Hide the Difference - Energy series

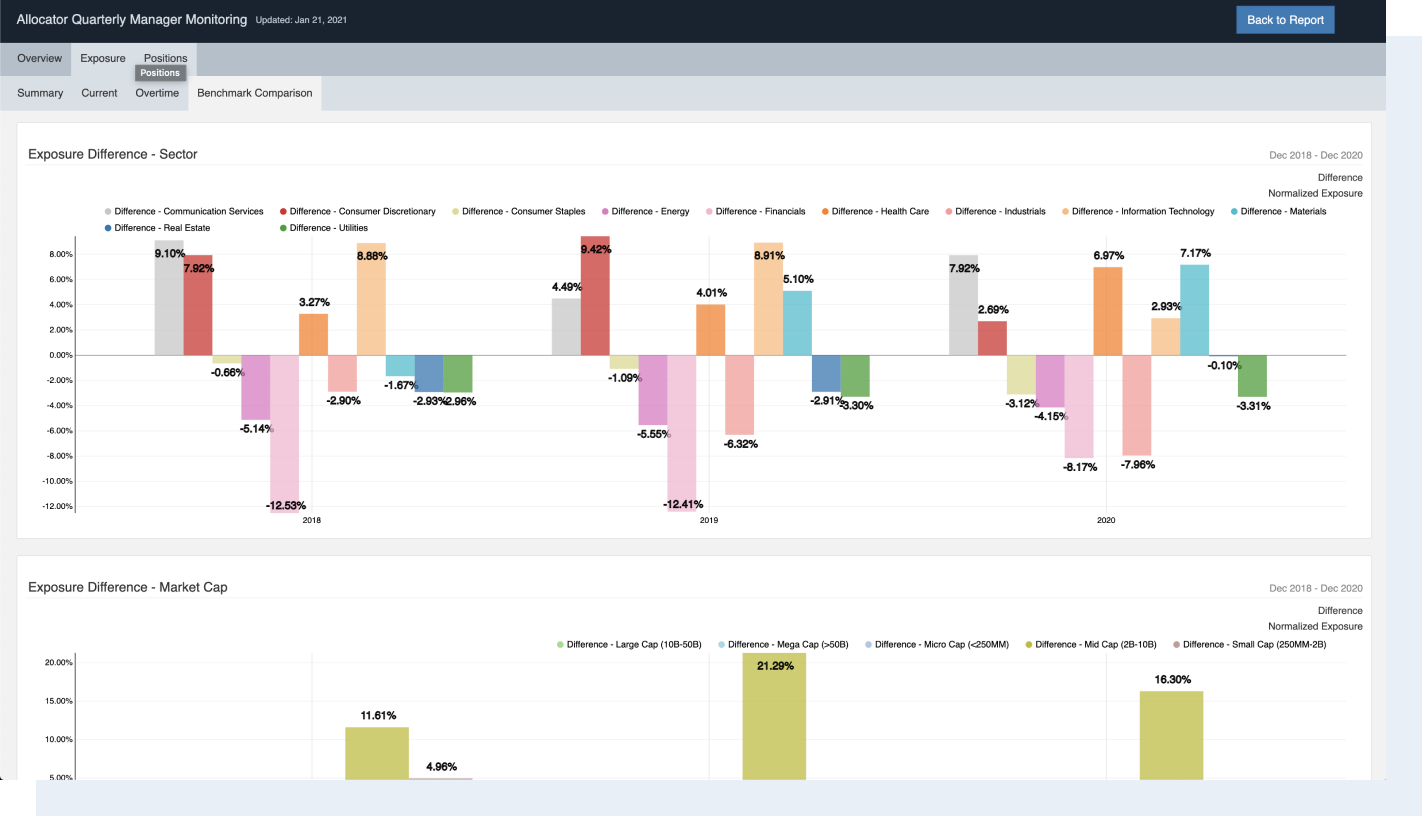pyautogui.click(x=647, y=211)
